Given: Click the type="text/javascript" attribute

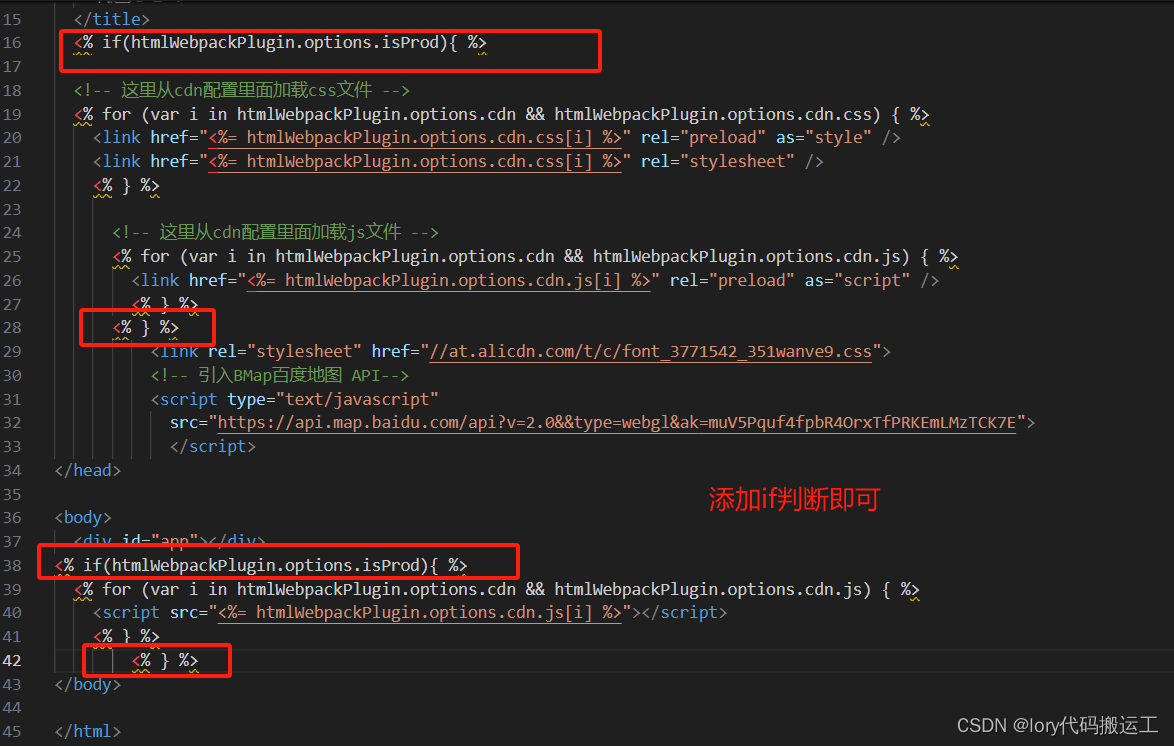Looking at the screenshot, I should [x=333, y=399].
